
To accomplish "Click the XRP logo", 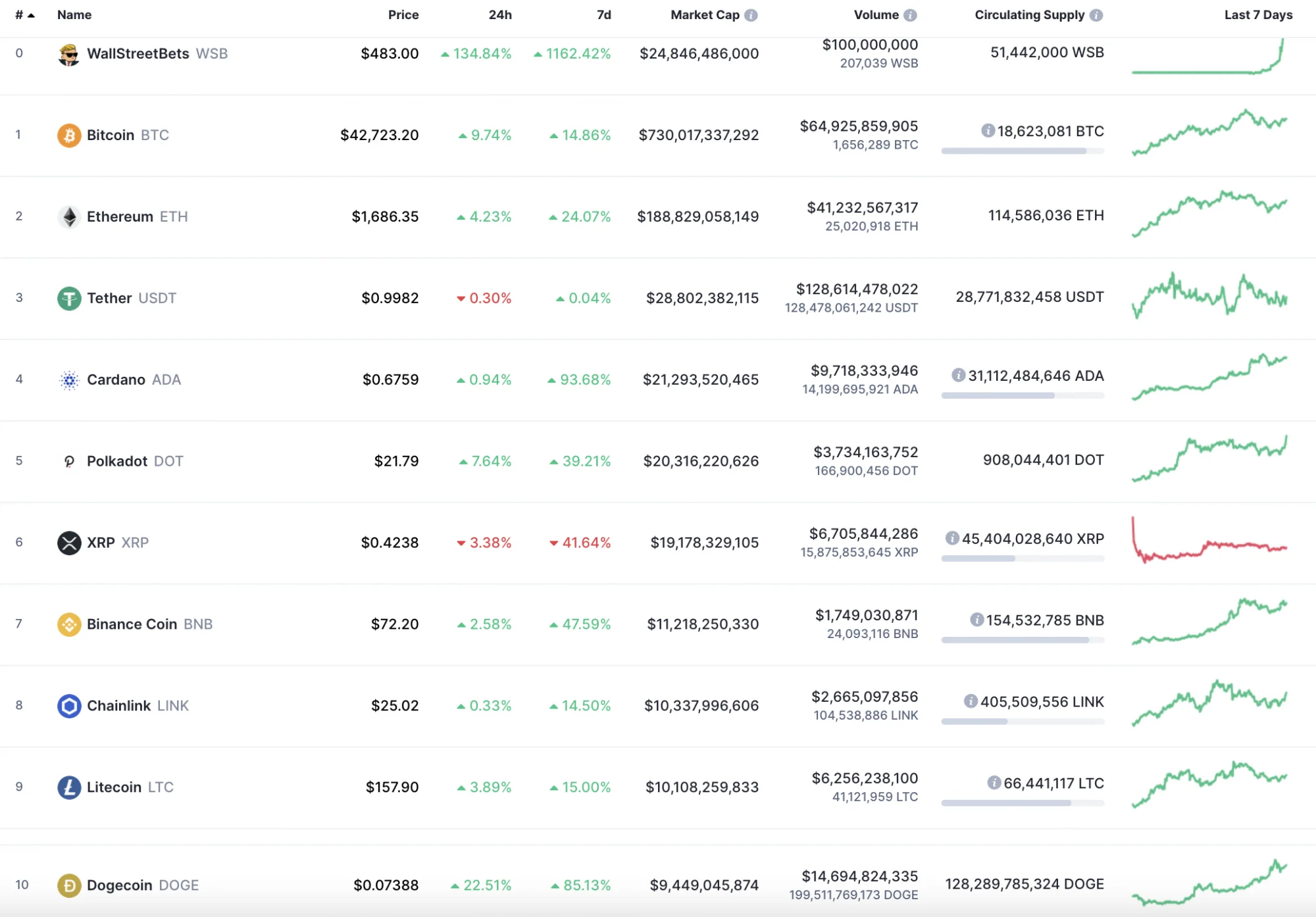I will coord(69,542).
